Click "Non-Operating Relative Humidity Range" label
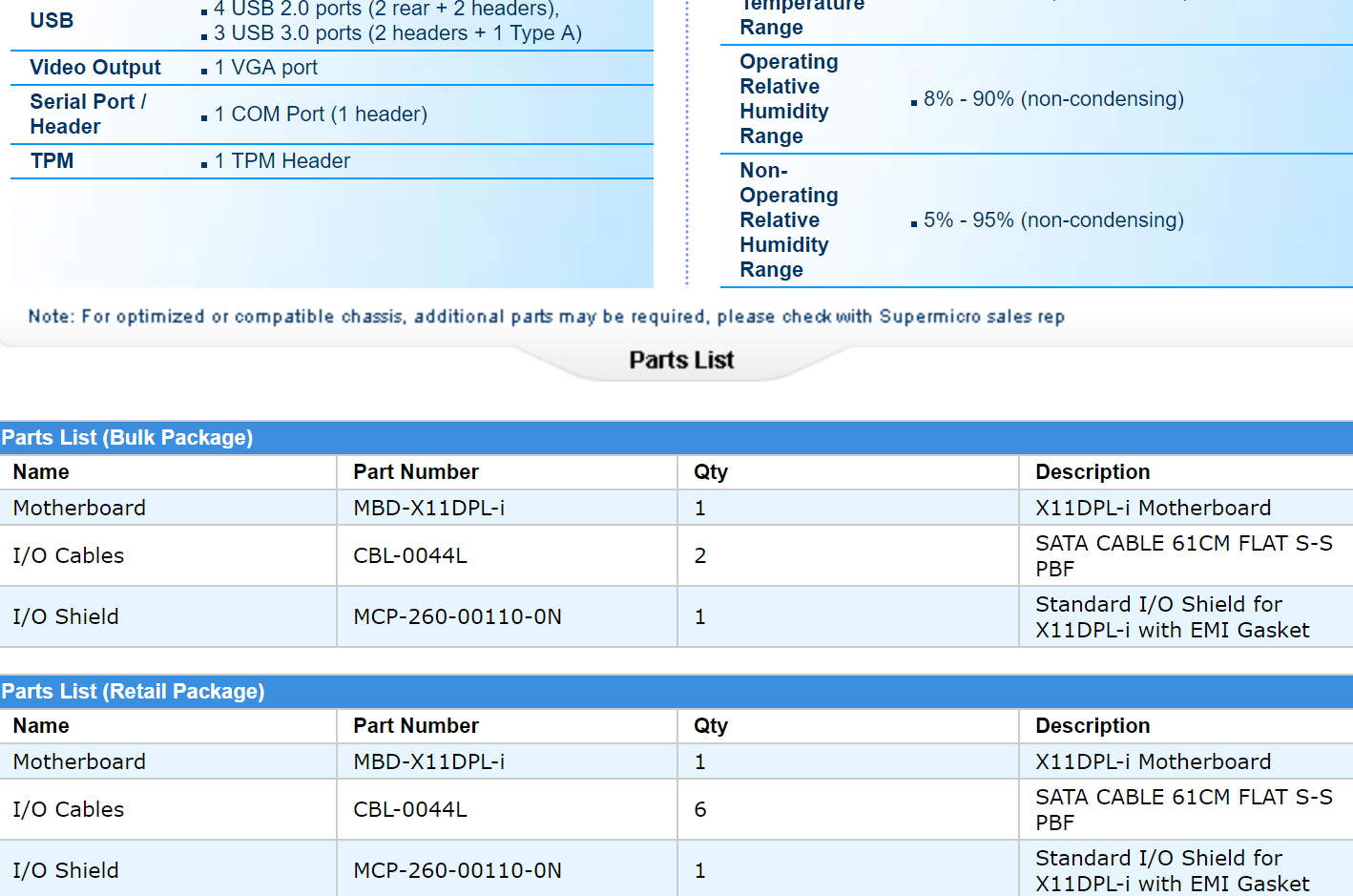The image size is (1353, 896). (789, 220)
